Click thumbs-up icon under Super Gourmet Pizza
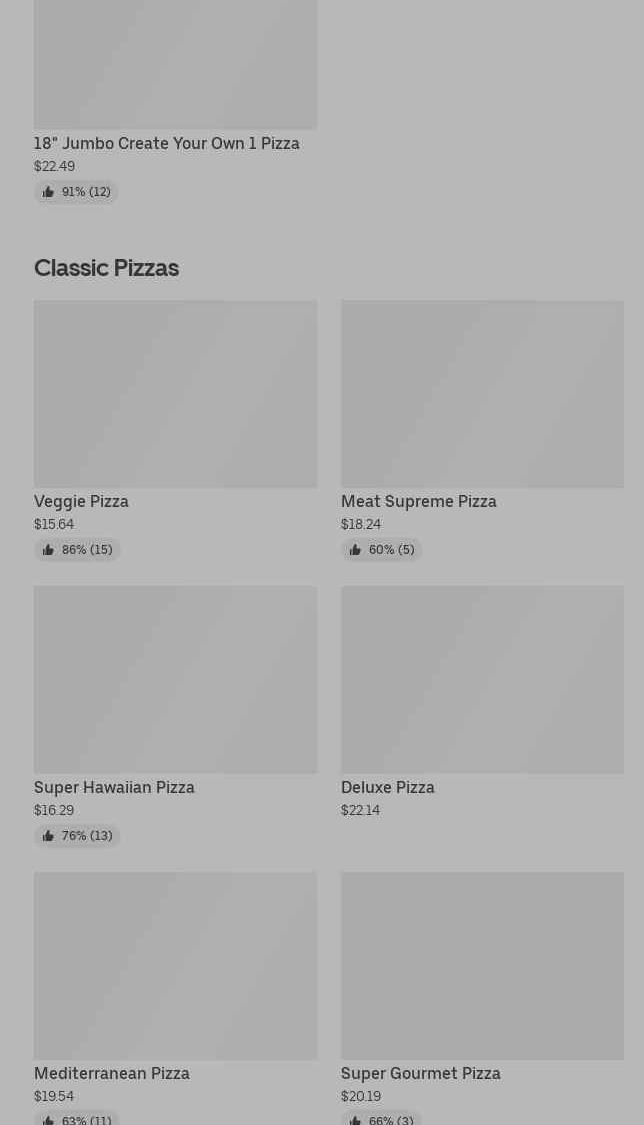 click(x=355, y=1120)
